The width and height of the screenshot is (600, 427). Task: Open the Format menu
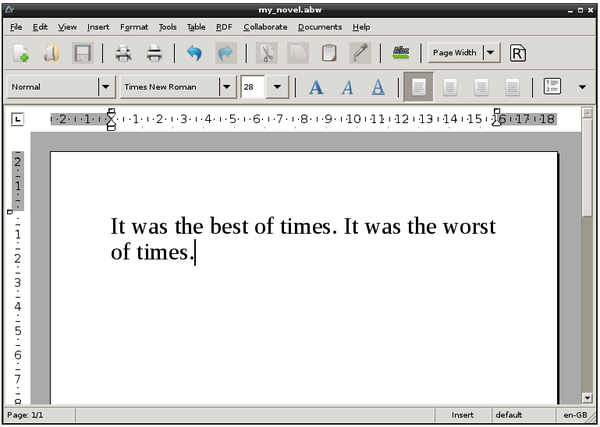133,27
